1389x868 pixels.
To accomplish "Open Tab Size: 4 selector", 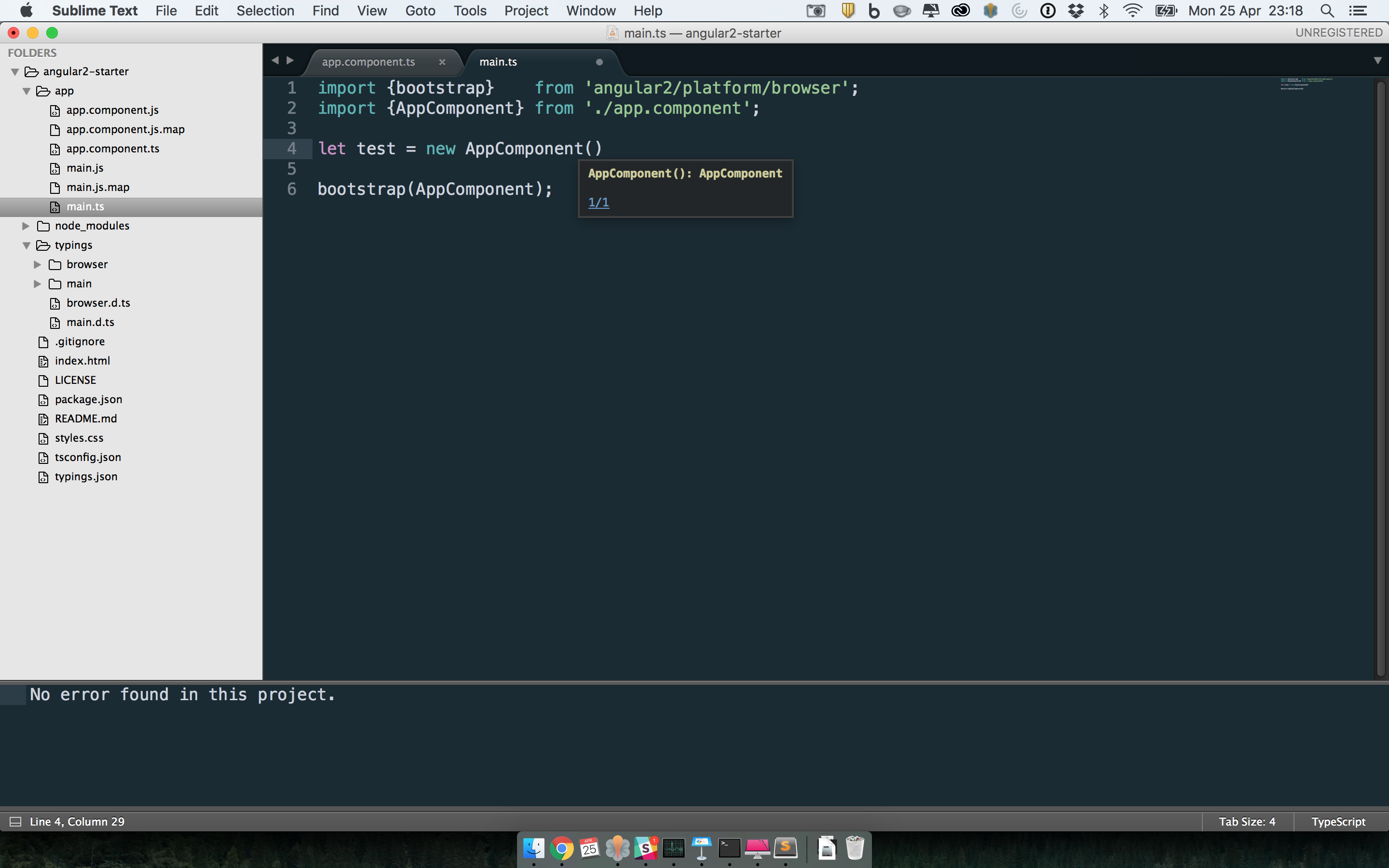I will [1247, 822].
